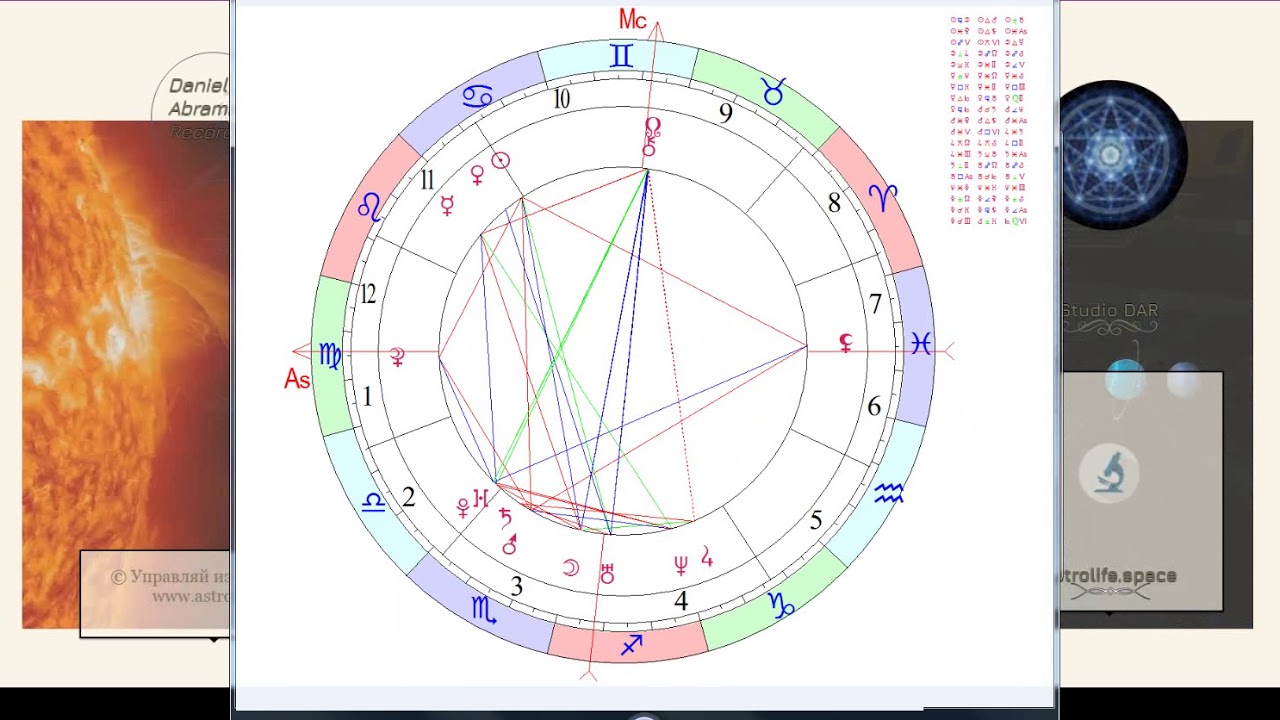This screenshot has width=1280, height=720.
Task: Click house number 2
Action: (x=408, y=497)
